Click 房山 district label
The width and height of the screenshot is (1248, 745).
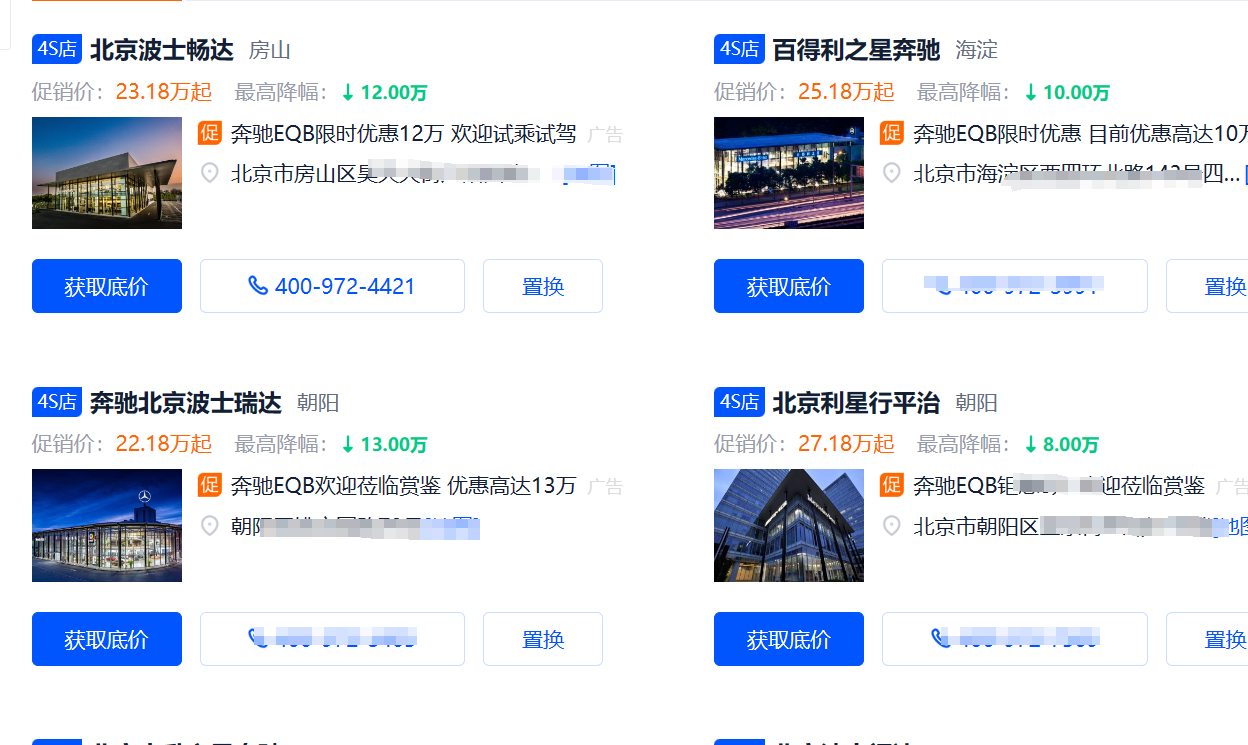click(270, 50)
